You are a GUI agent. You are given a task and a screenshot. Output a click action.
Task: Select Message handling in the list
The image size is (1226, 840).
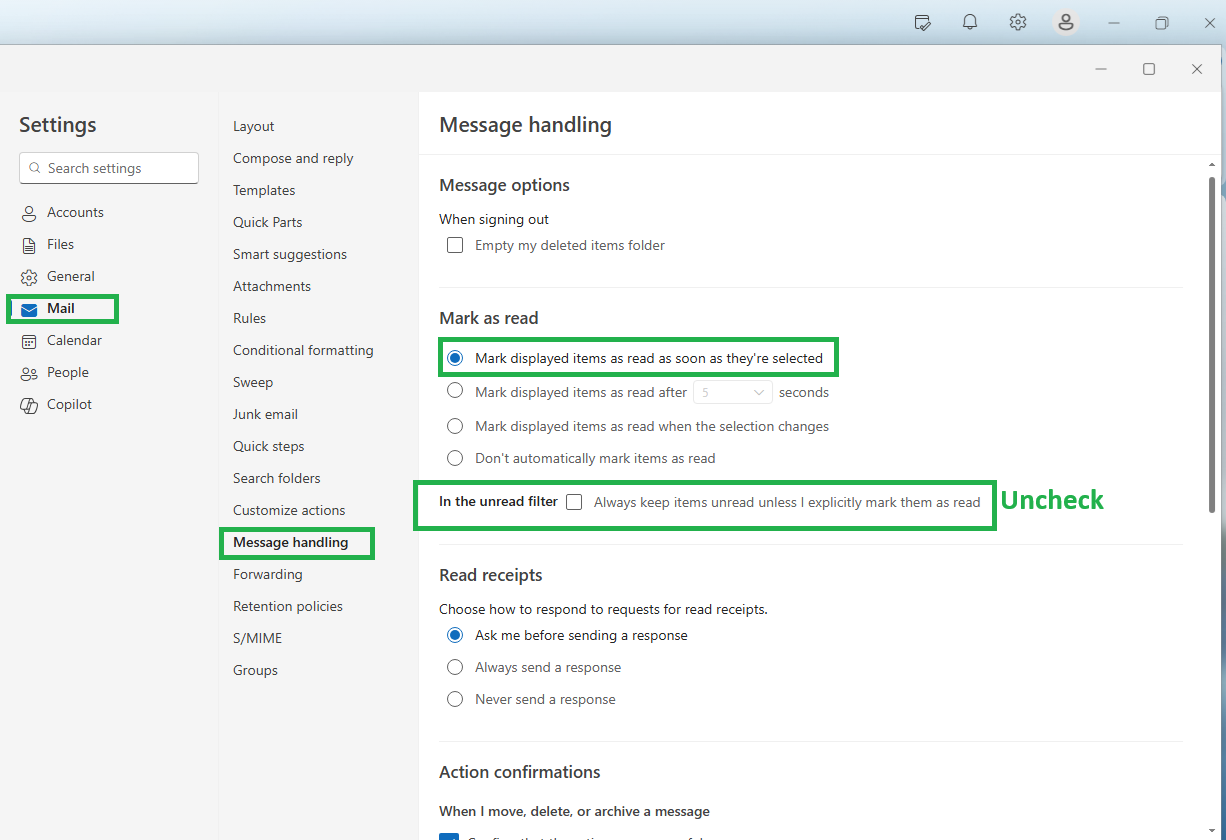point(291,542)
